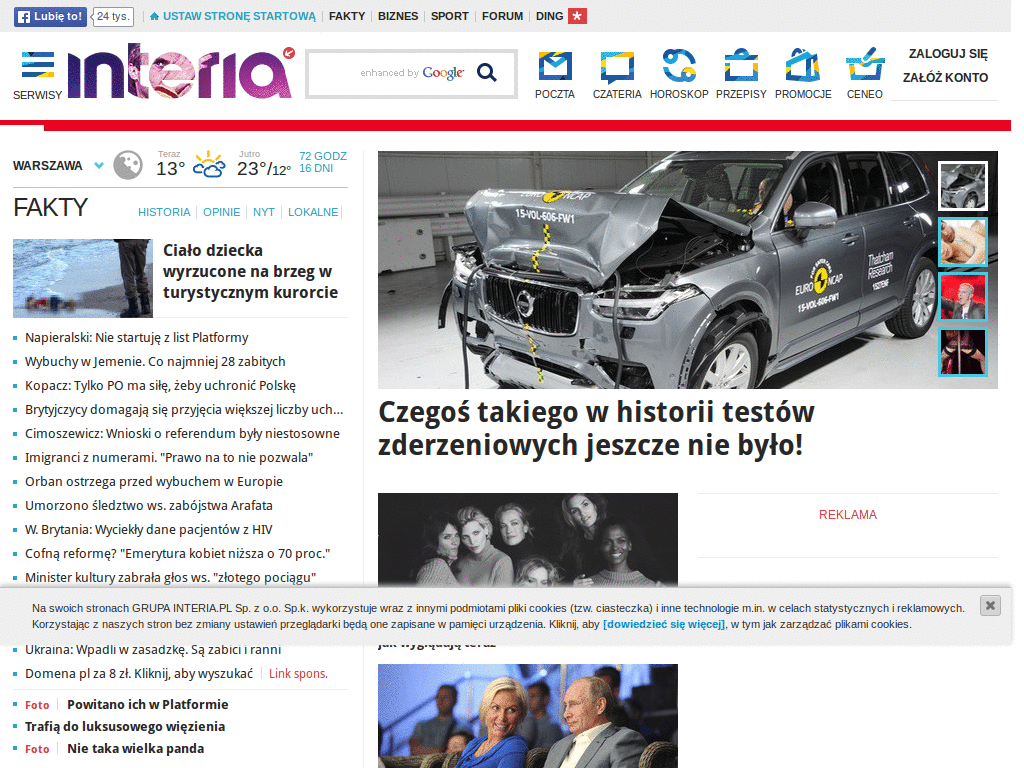Open Orban ostrzega przed wybuchem article

point(153,482)
